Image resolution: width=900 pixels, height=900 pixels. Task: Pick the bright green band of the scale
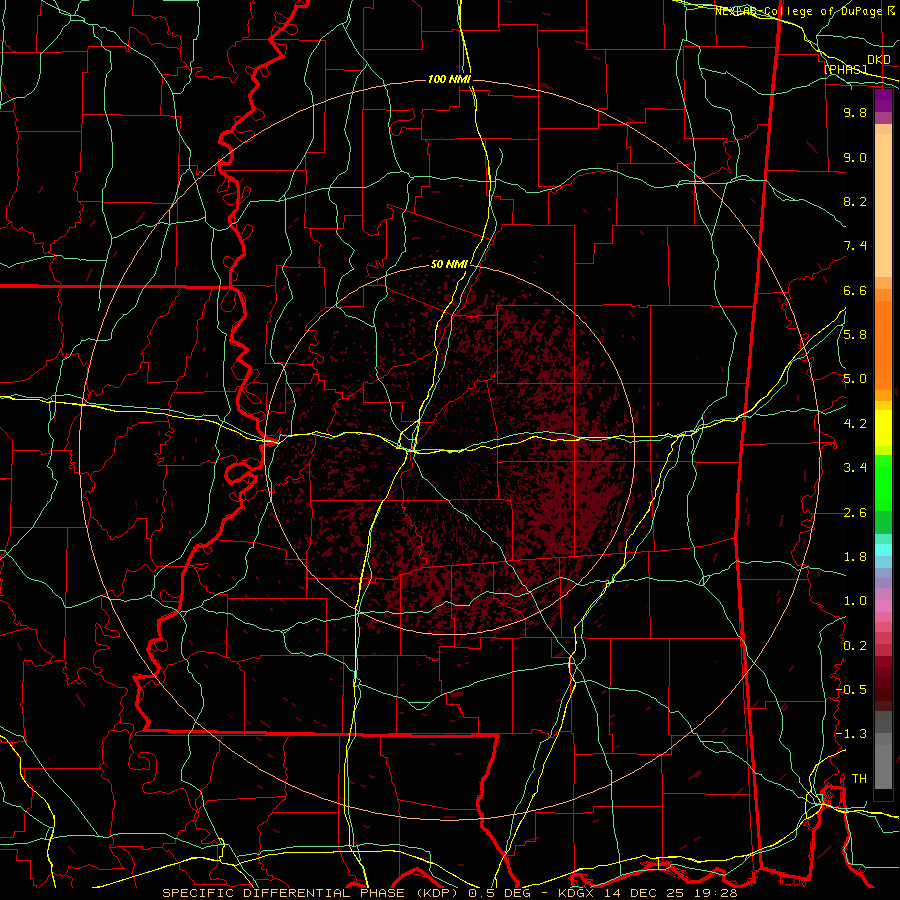[883, 481]
